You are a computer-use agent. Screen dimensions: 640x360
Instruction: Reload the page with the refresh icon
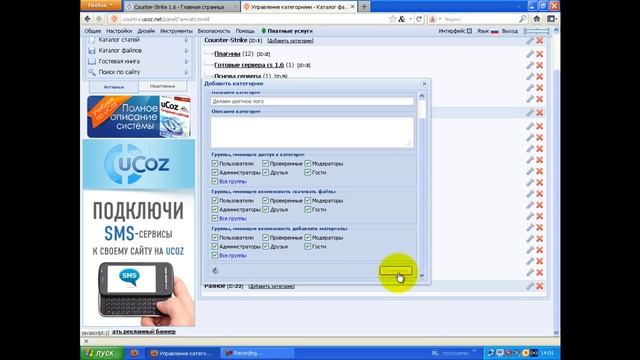[x=419, y=19]
